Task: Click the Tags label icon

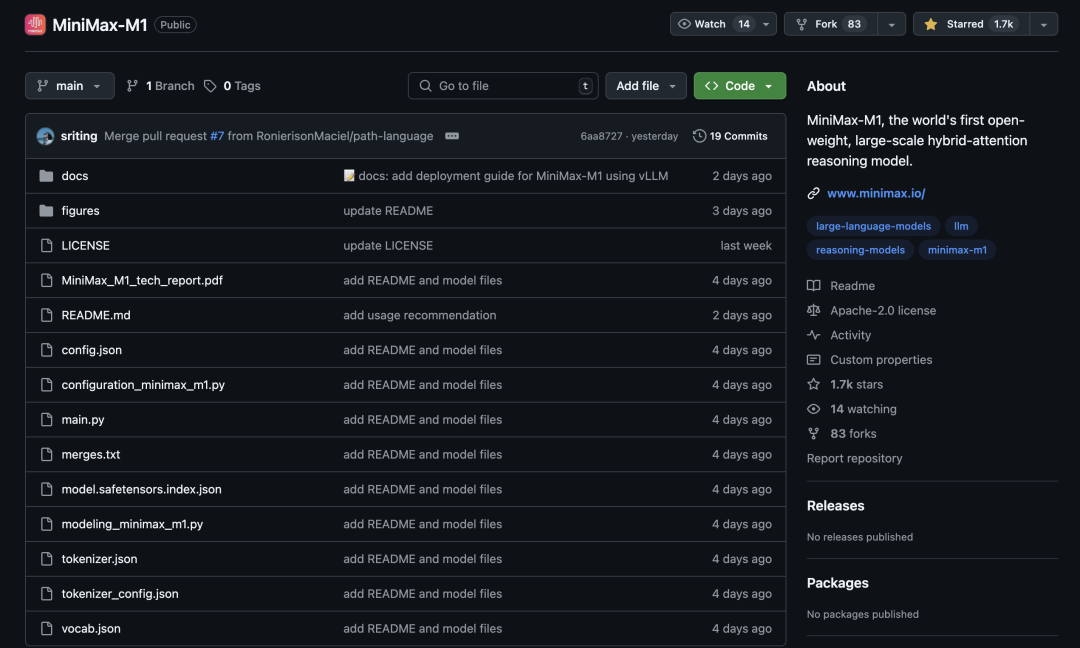Action: 210,86
